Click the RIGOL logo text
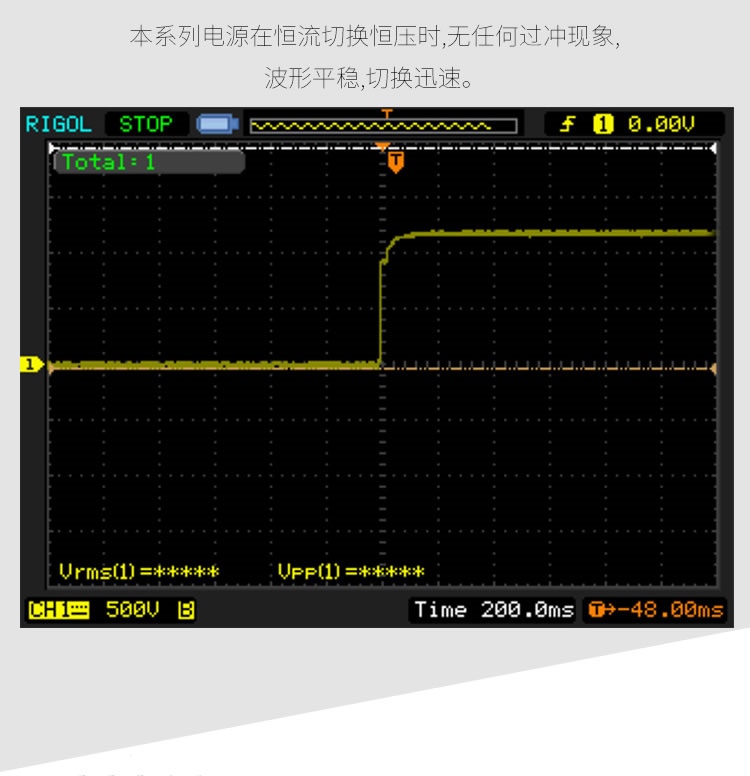Image resolution: width=750 pixels, height=776 pixels. pyautogui.click(x=58, y=124)
